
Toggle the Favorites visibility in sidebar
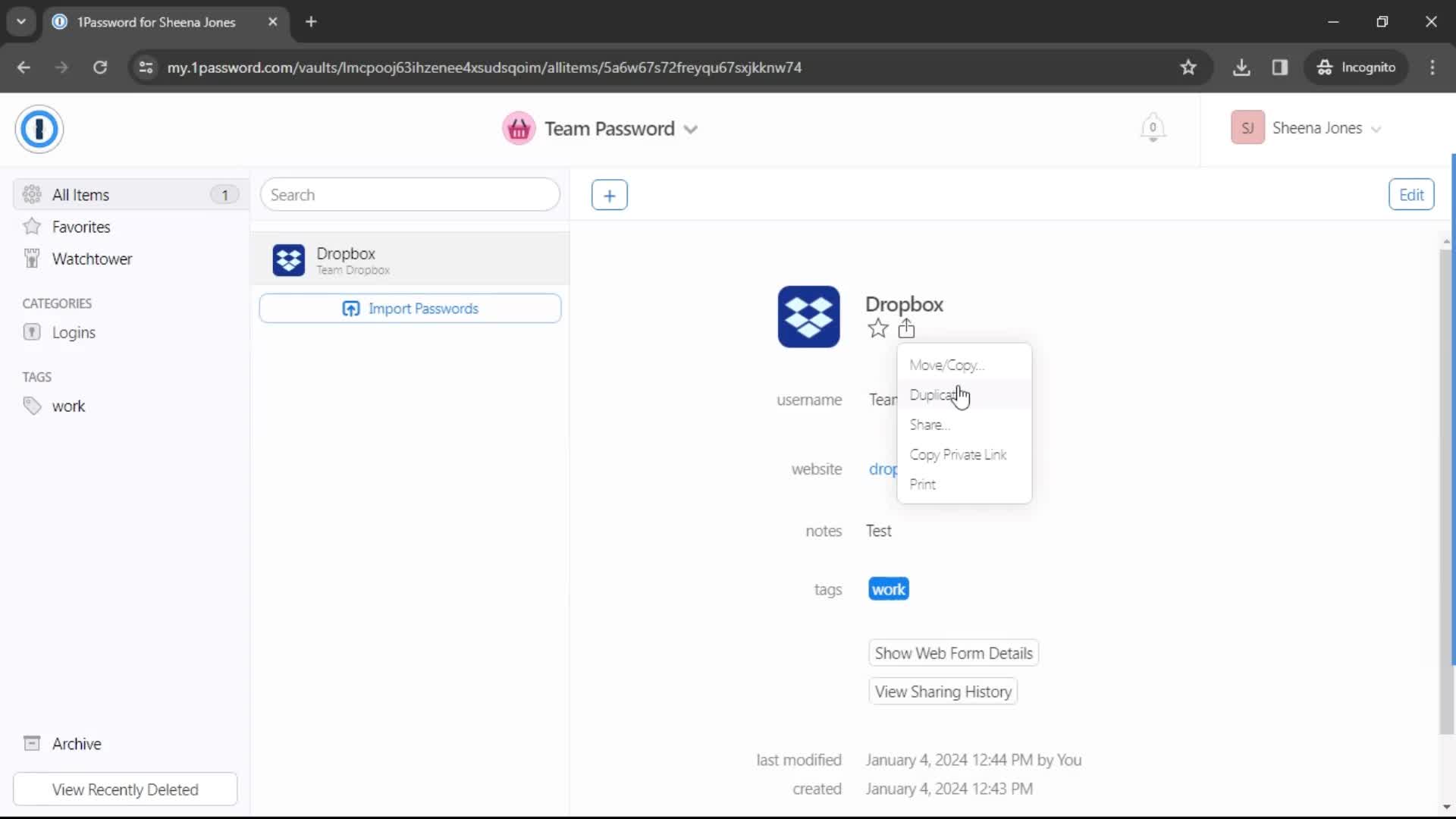[81, 227]
